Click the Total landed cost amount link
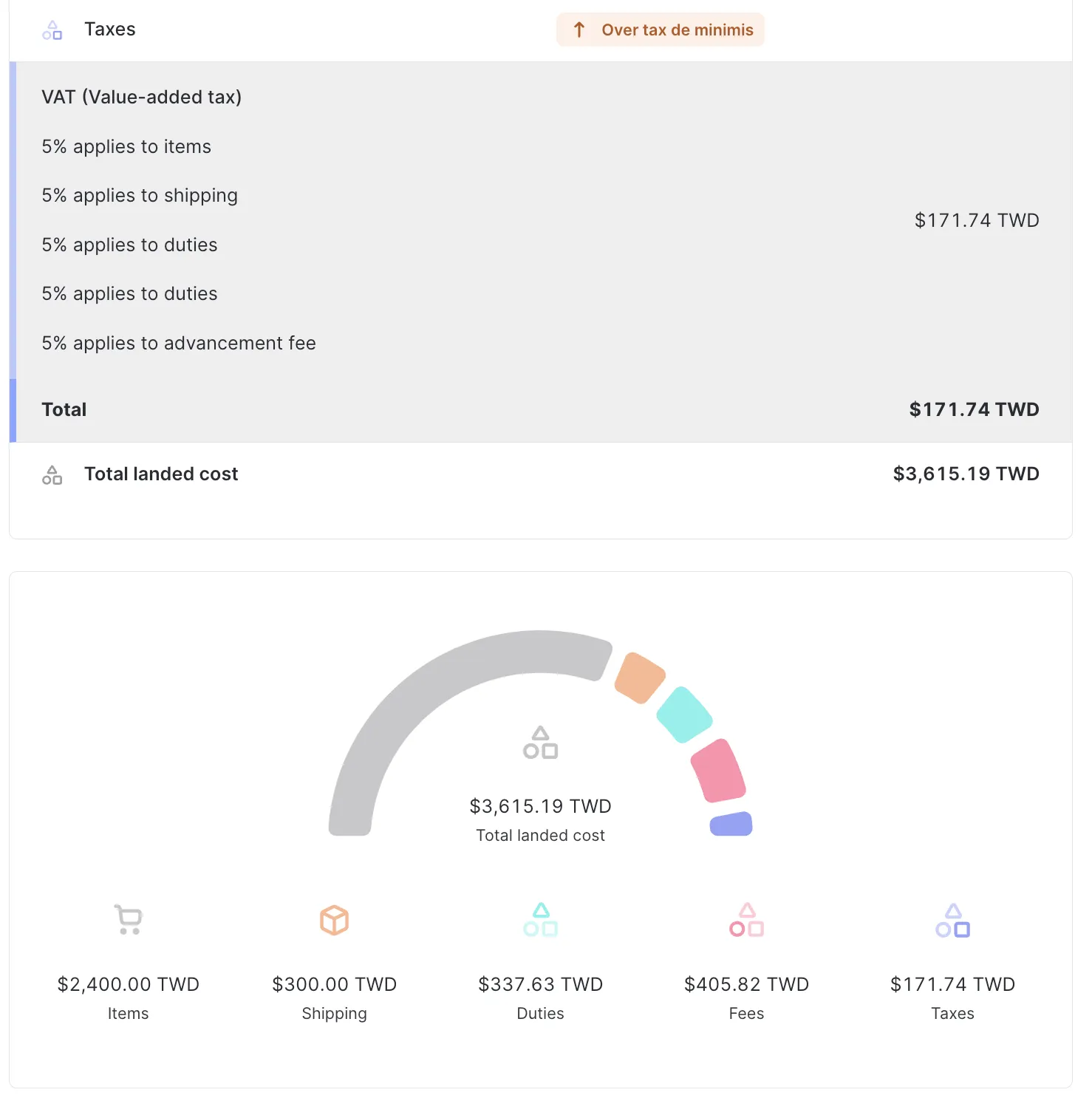 pos(965,474)
